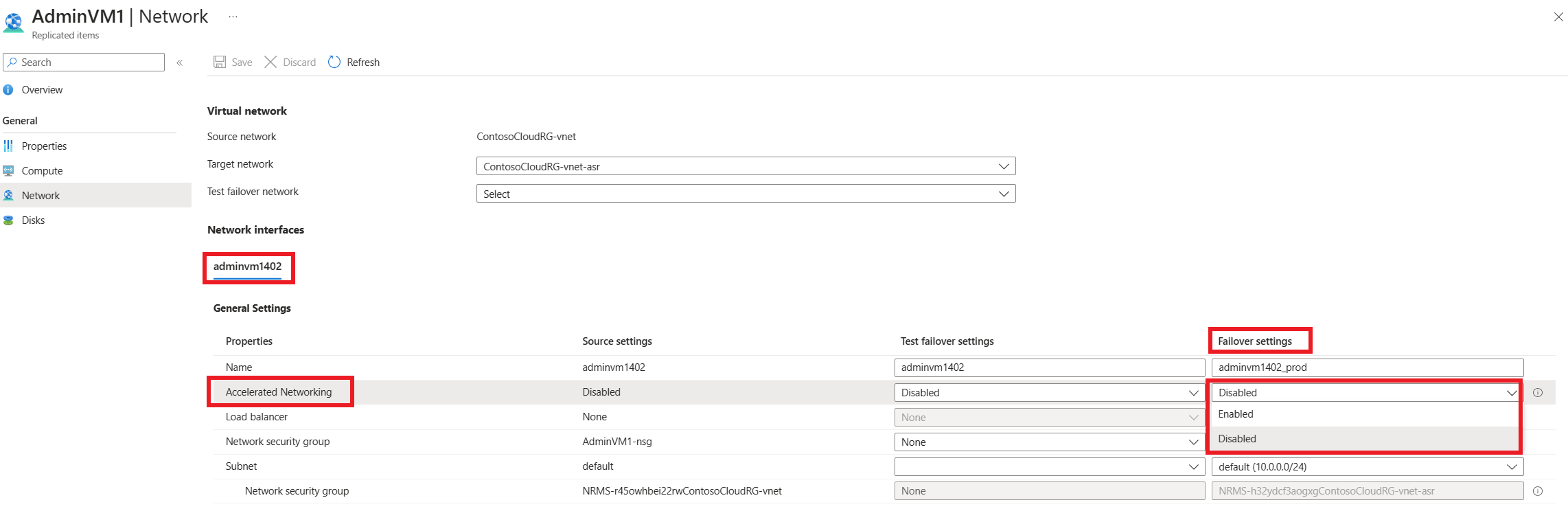The width and height of the screenshot is (1568, 522).
Task: Open the Test failover network dropdown
Action: 746,194
